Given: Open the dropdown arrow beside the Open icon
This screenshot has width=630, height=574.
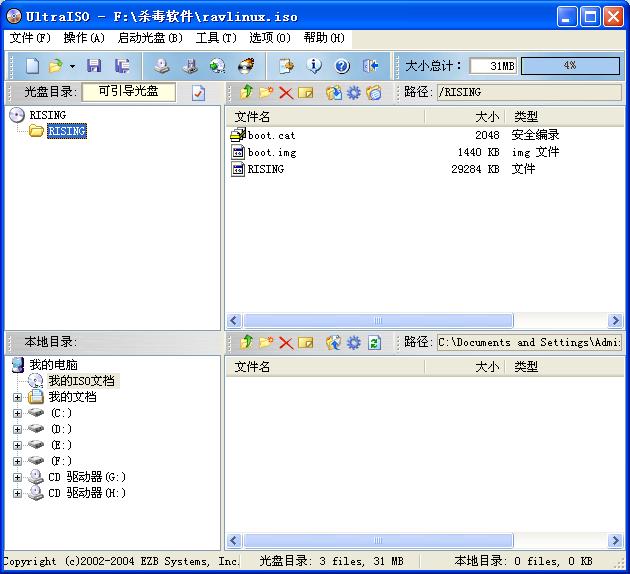Looking at the screenshot, I should point(72,66).
